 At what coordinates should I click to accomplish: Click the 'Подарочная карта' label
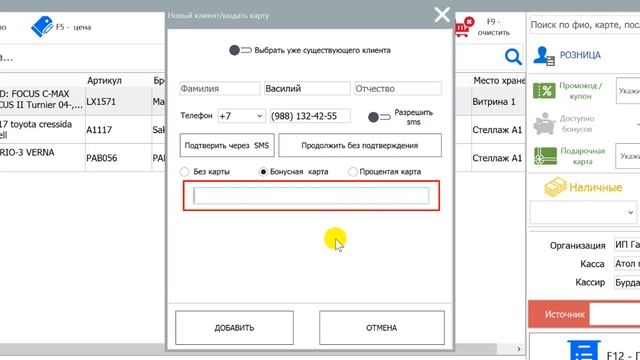(582, 156)
